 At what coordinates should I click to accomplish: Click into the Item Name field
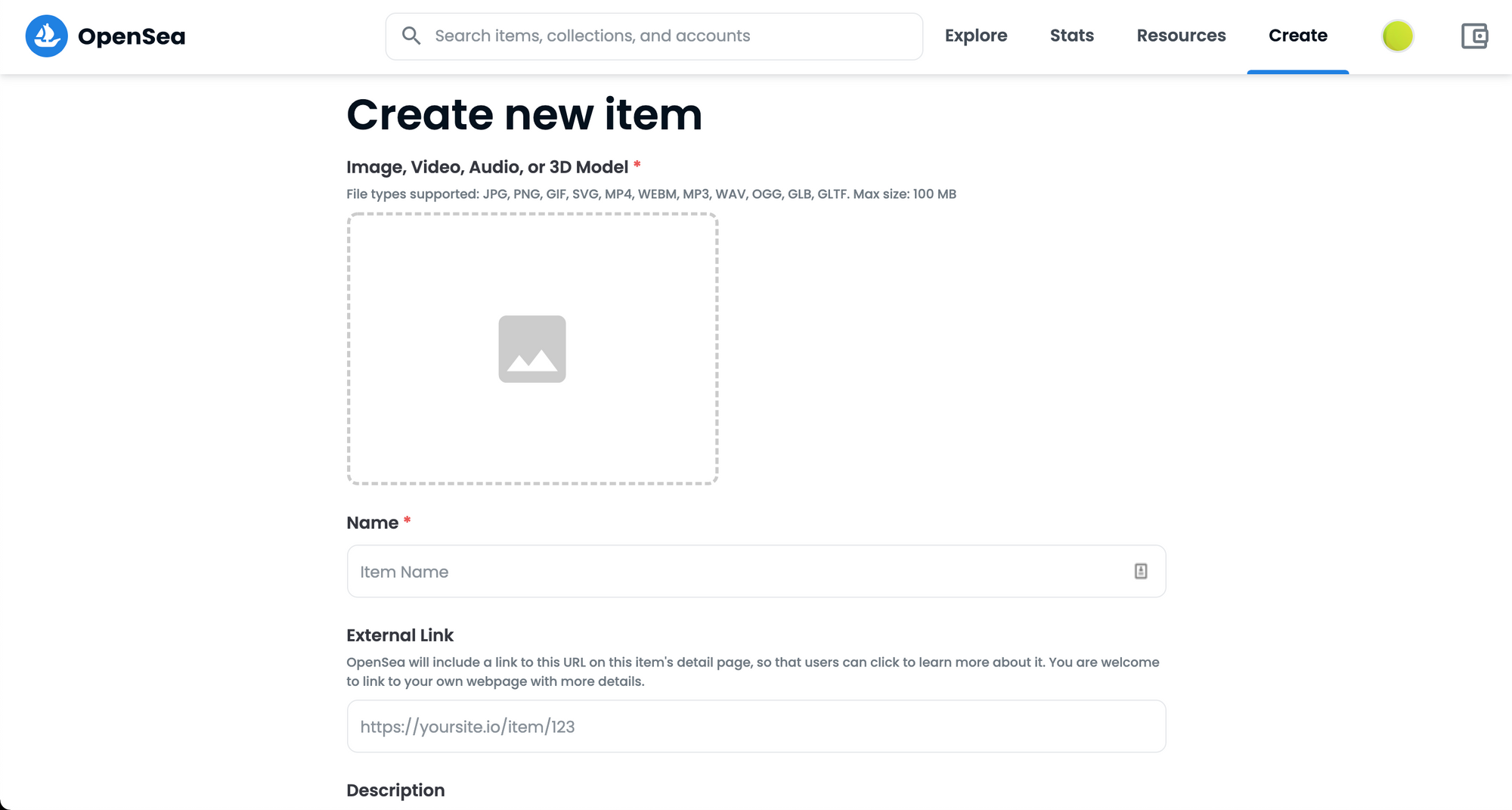[741, 572]
